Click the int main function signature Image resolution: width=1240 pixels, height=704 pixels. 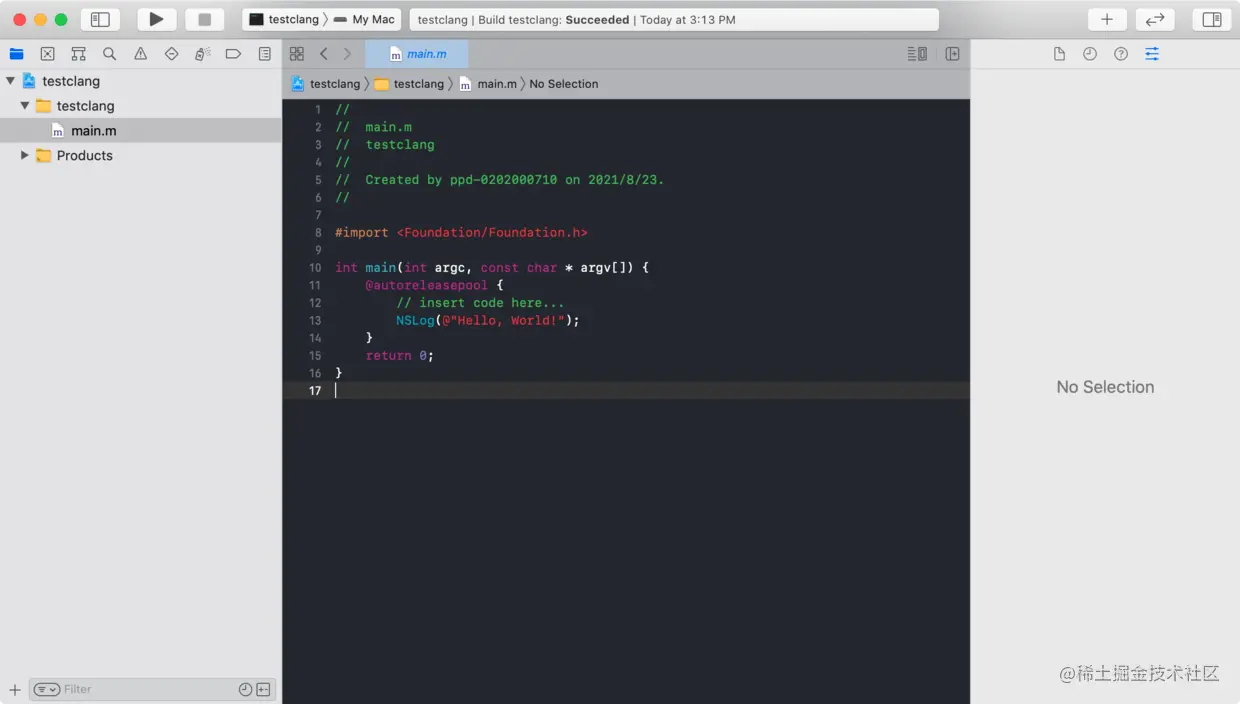pos(492,267)
